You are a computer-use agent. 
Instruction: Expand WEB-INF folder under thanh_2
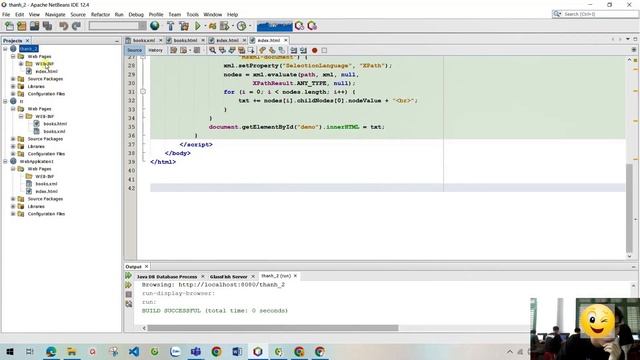pyautogui.click(x=21, y=64)
